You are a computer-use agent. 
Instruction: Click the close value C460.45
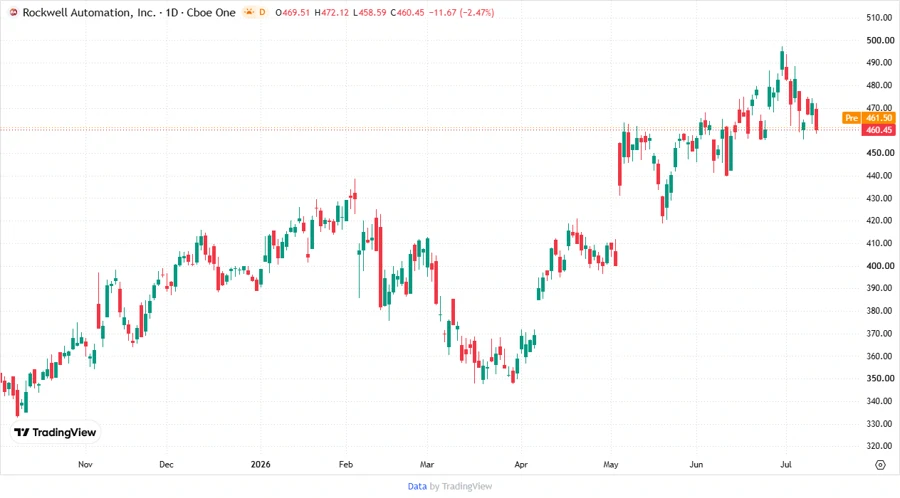pos(408,13)
